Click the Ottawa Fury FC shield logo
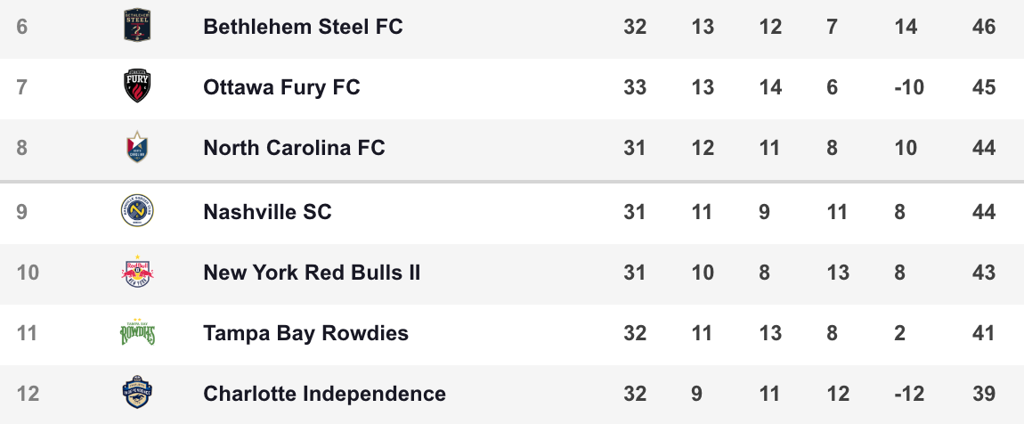The image size is (1024, 424). (136, 87)
